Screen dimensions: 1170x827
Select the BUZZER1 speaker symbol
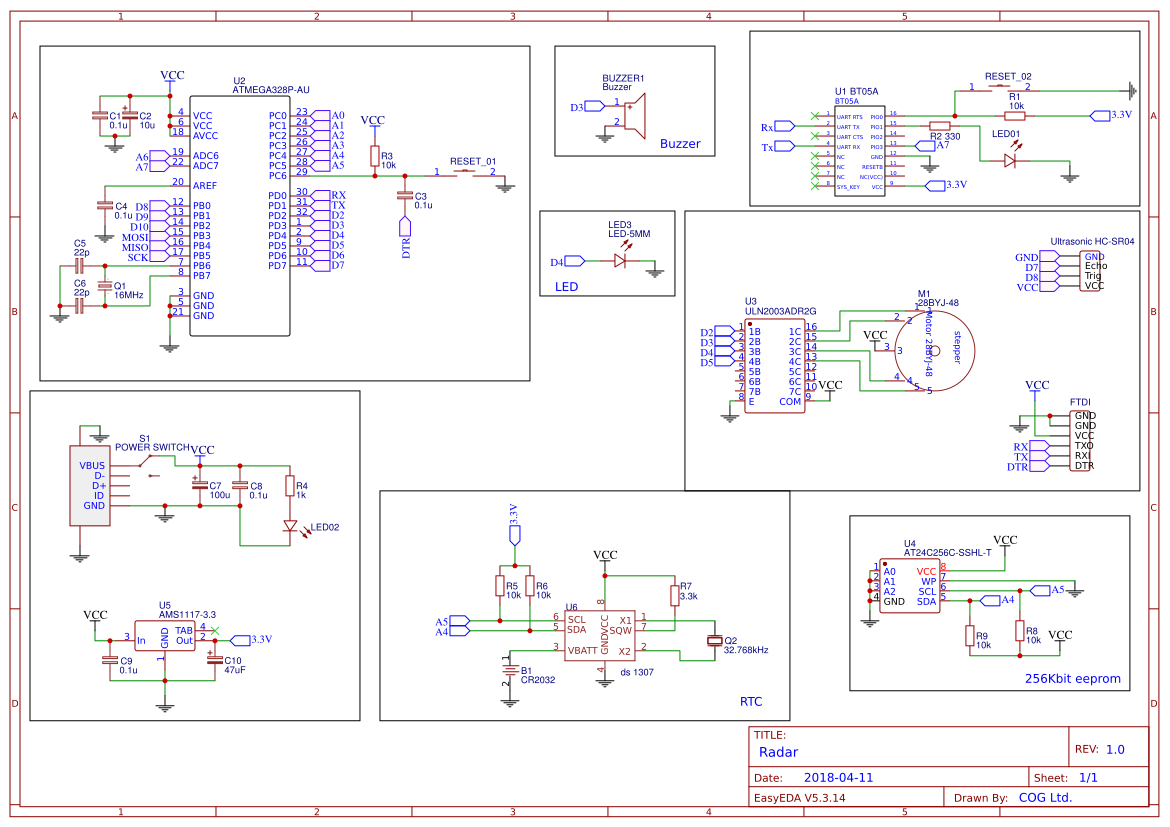(634, 116)
